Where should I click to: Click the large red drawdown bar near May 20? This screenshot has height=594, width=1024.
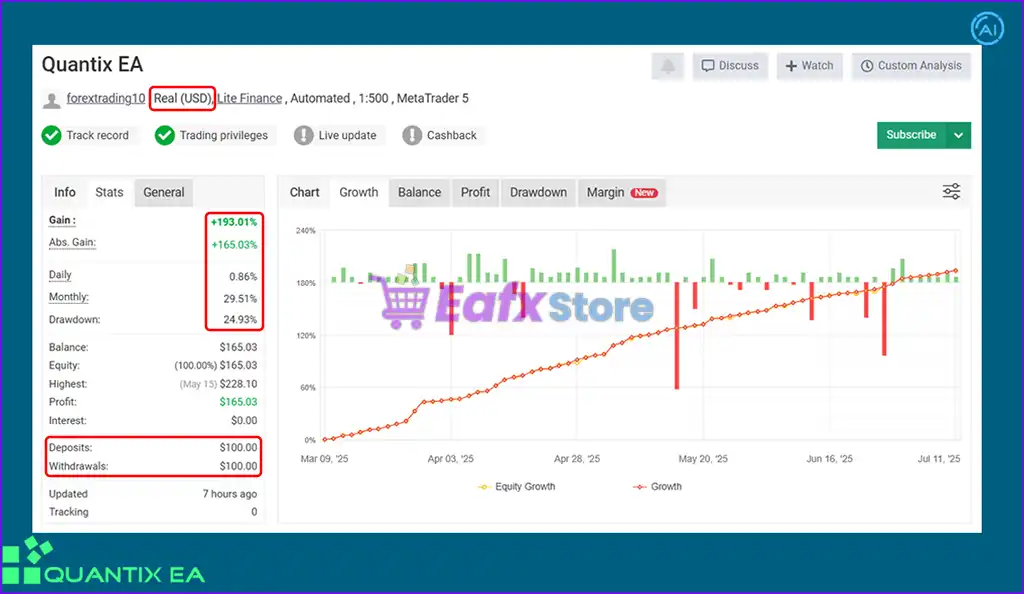point(677,335)
